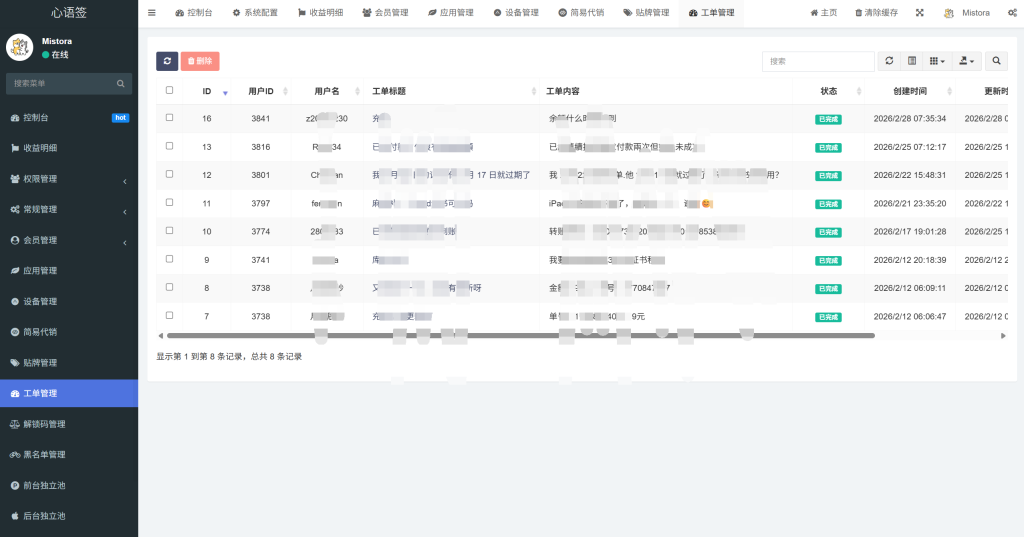Open 解锁码管理 in sidebar menu
This screenshot has height=537, width=1024.
[69, 424]
